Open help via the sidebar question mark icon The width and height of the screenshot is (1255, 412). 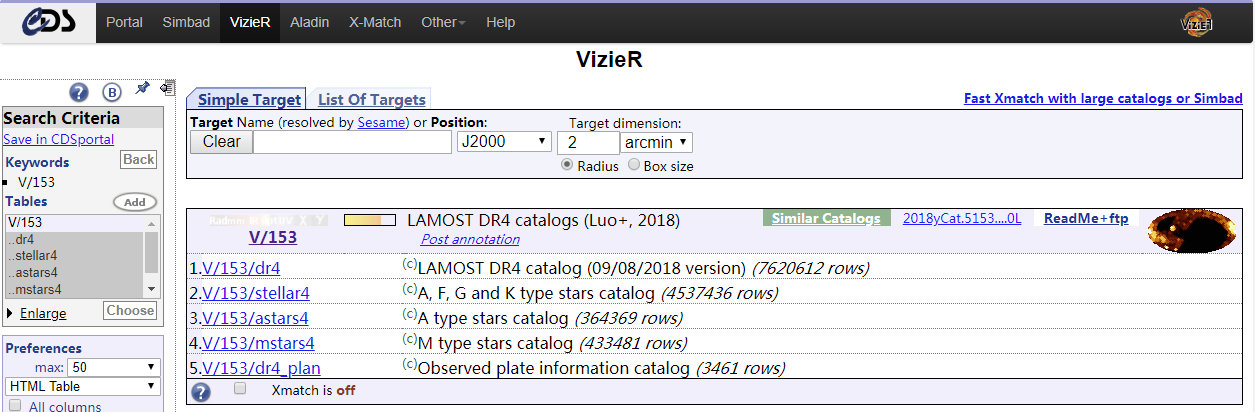tap(79, 92)
